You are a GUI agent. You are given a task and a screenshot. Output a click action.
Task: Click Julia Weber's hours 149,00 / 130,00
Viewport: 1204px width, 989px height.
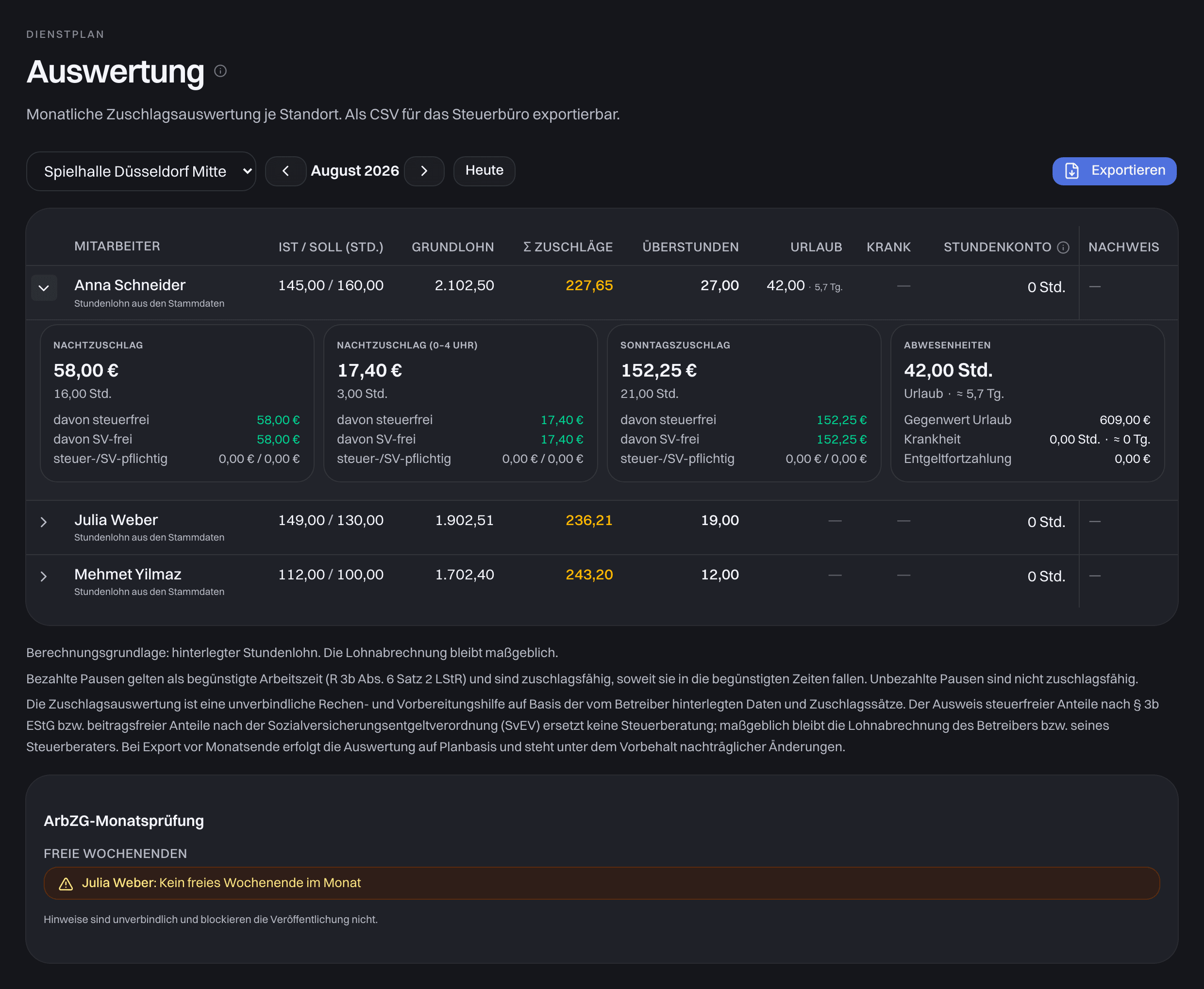[x=331, y=520]
